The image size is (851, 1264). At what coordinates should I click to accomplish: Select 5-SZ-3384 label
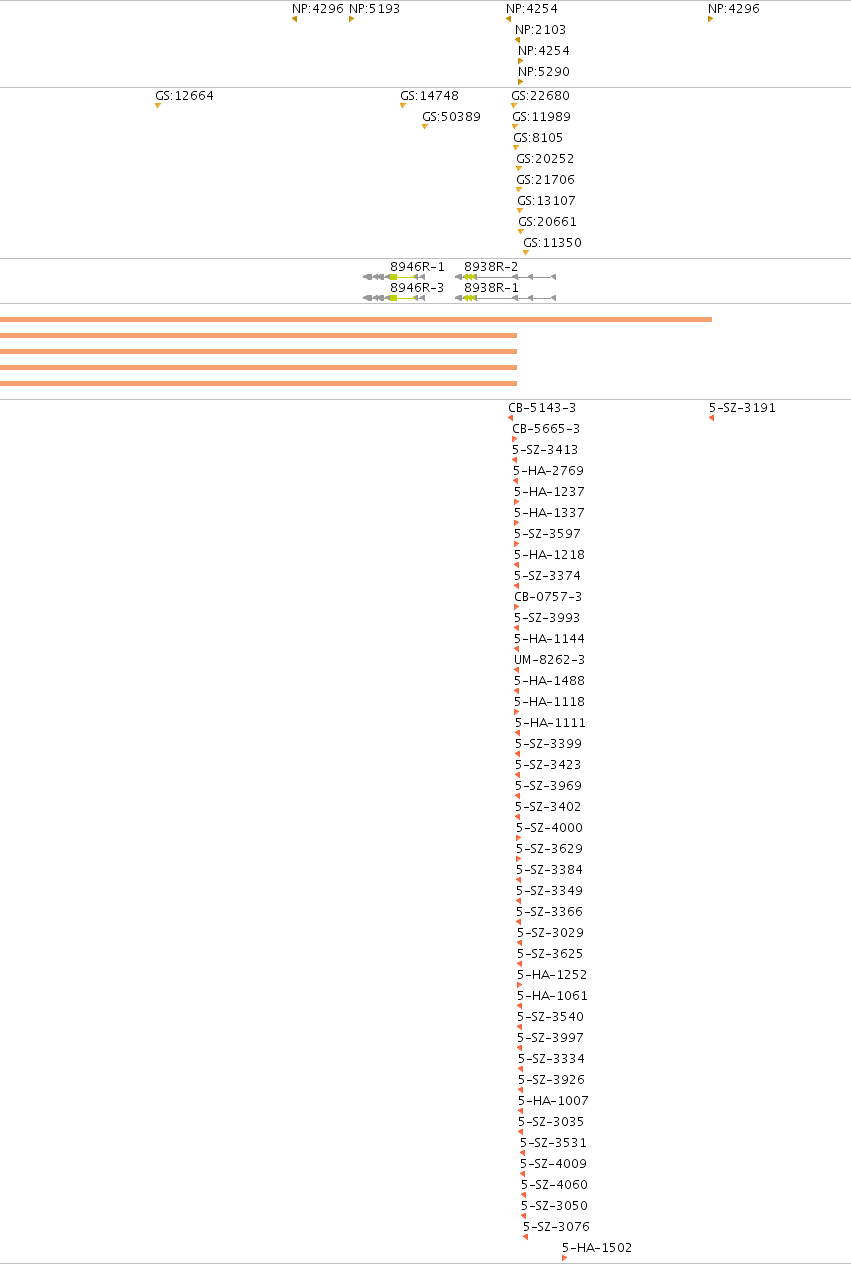(x=549, y=871)
